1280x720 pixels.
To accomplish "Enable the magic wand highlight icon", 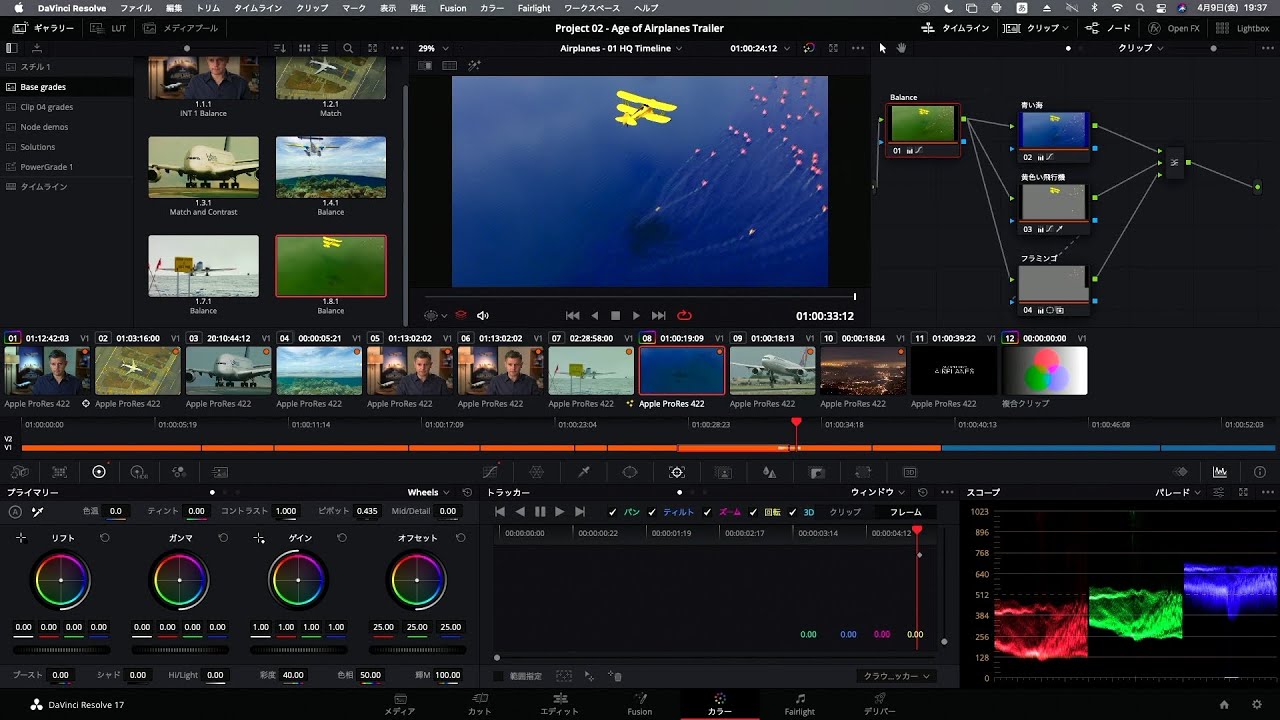I will click(x=474, y=66).
